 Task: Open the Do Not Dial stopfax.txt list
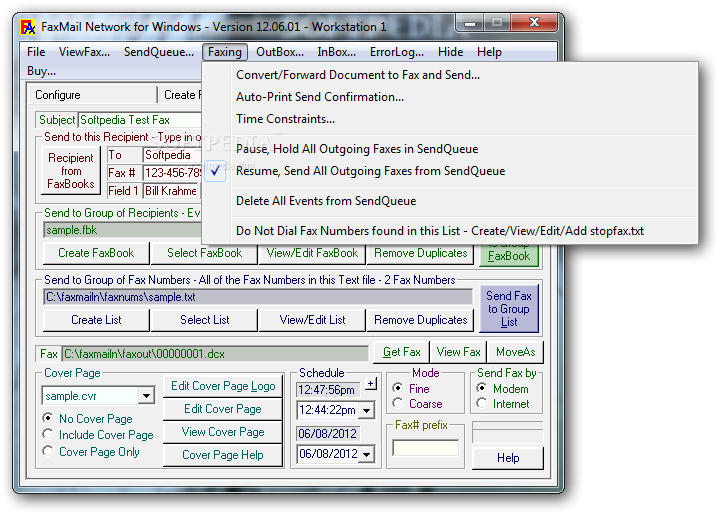point(450,231)
